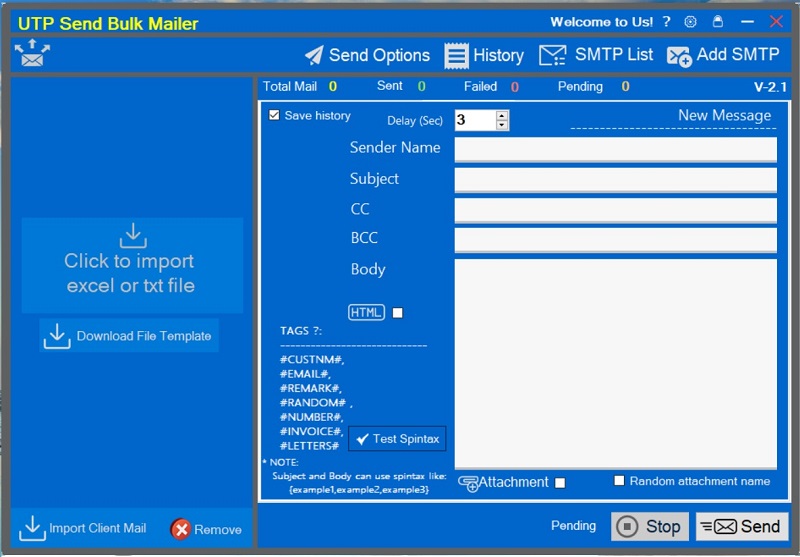Viewport: 800px width, 557px height.
Task: Click Download File Template
Action: (x=129, y=336)
